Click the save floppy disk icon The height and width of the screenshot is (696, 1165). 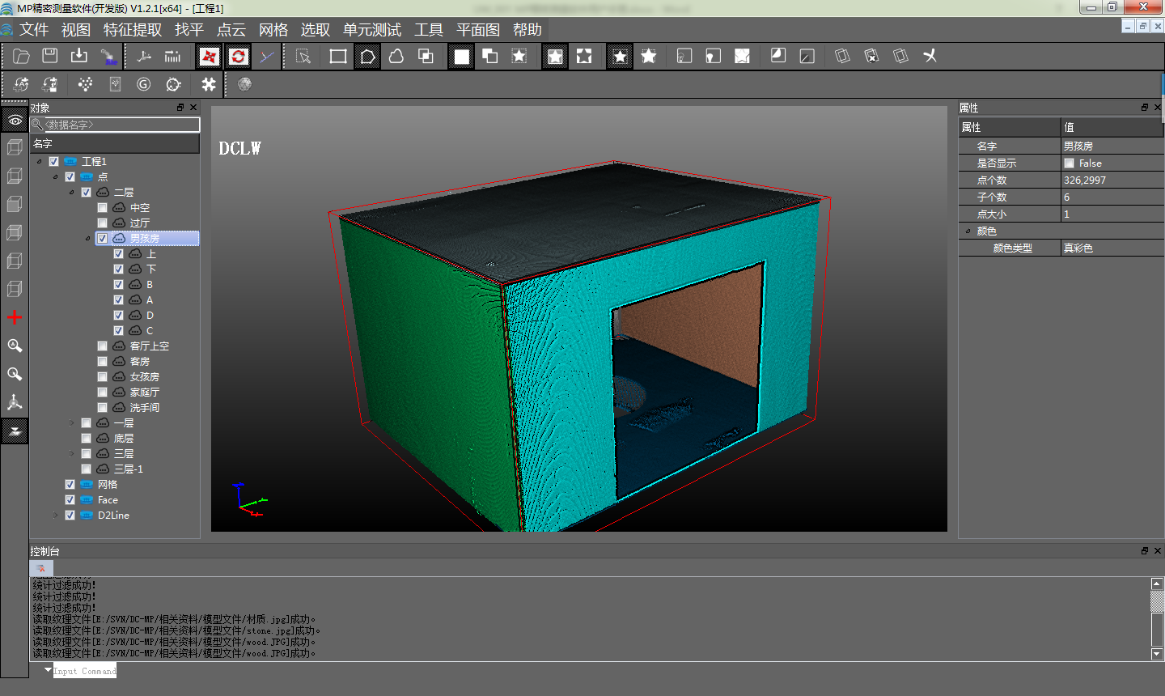[x=50, y=56]
